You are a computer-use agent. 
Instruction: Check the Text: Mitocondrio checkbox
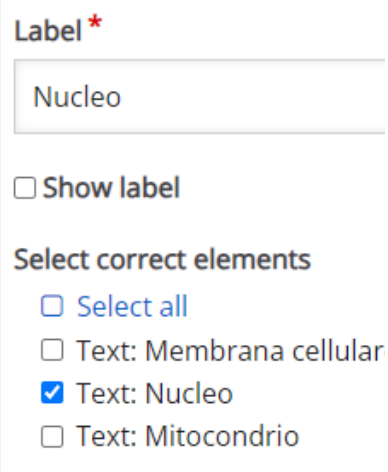52,436
